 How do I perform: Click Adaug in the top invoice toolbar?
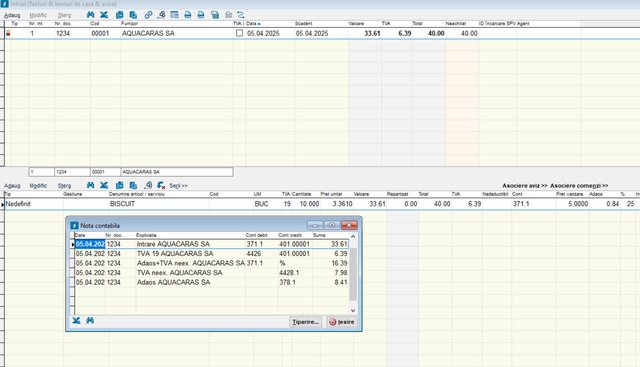coord(12,15)
